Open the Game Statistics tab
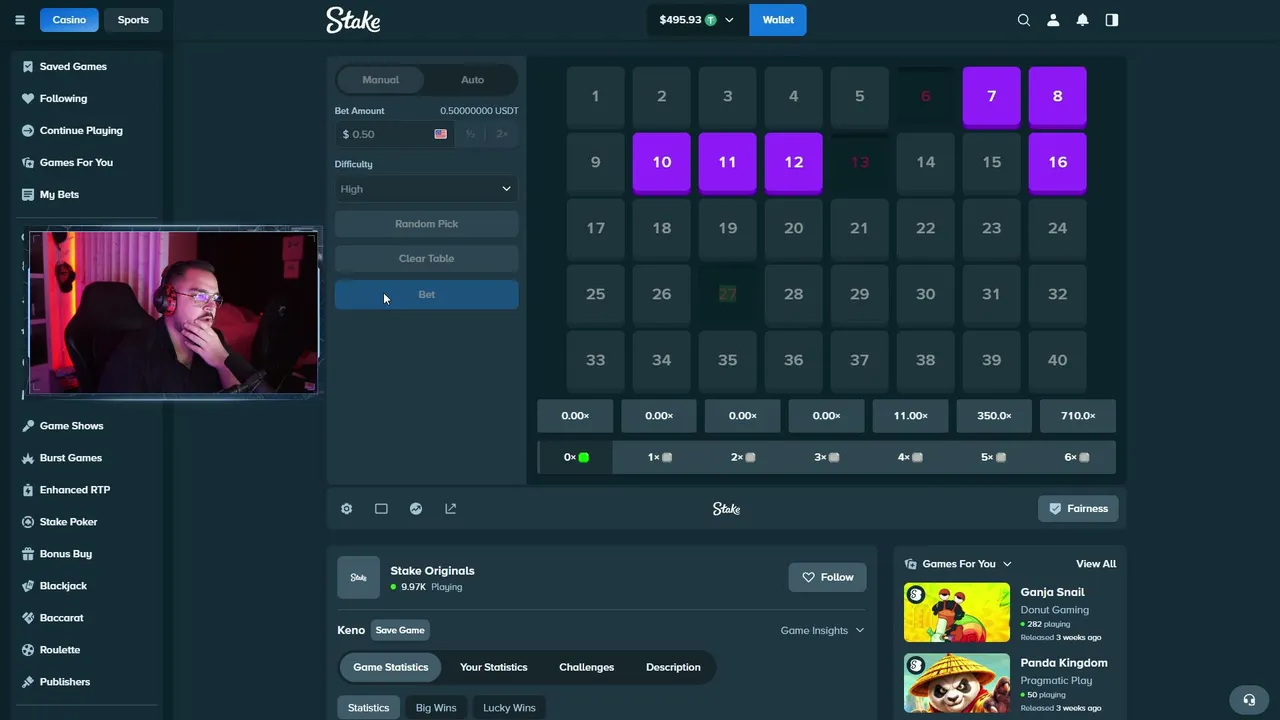The height and width of the screenshot is (720, 1280). (x=390, y=667)
